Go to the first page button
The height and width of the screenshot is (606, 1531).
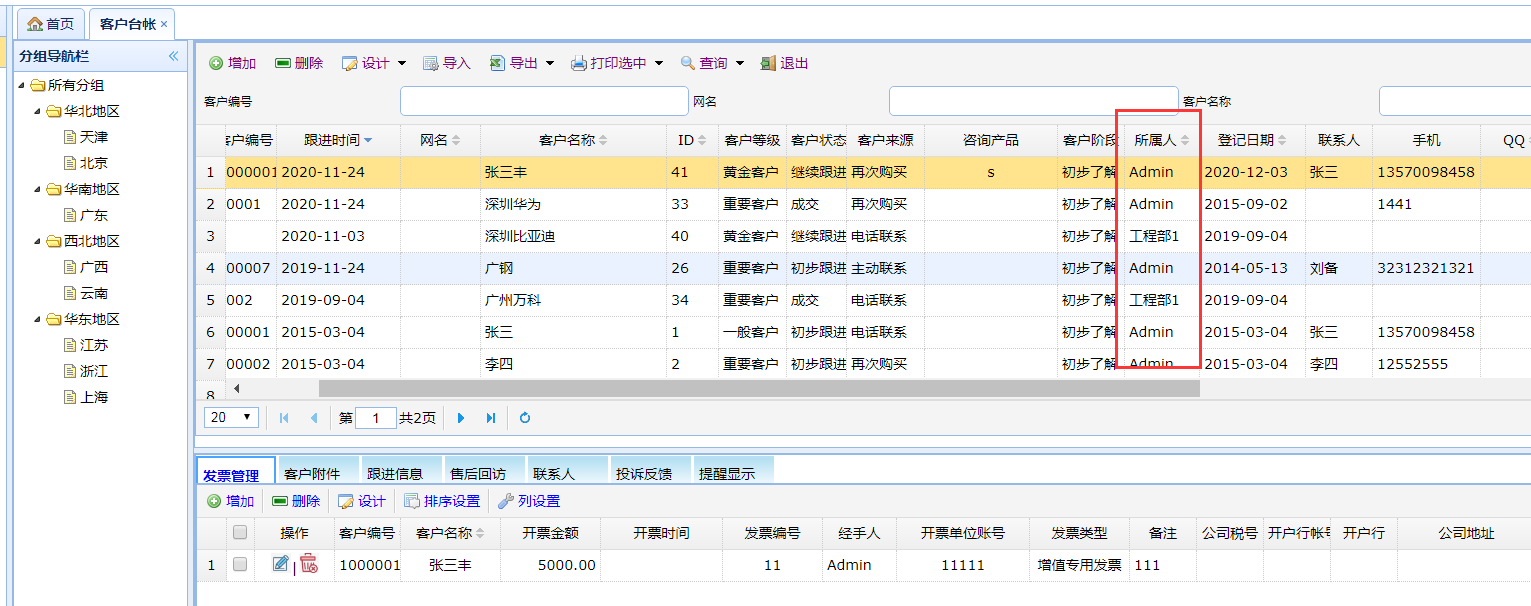click(284, 418)
